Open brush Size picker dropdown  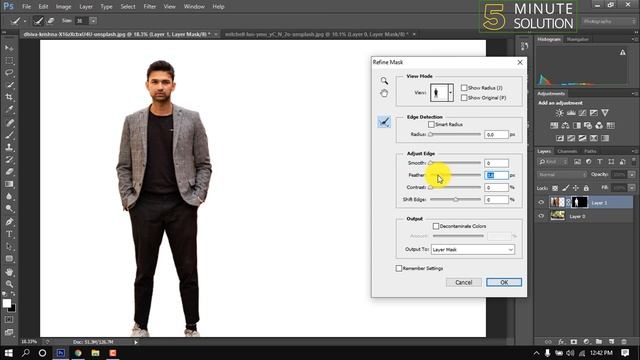tap(93, 20)
